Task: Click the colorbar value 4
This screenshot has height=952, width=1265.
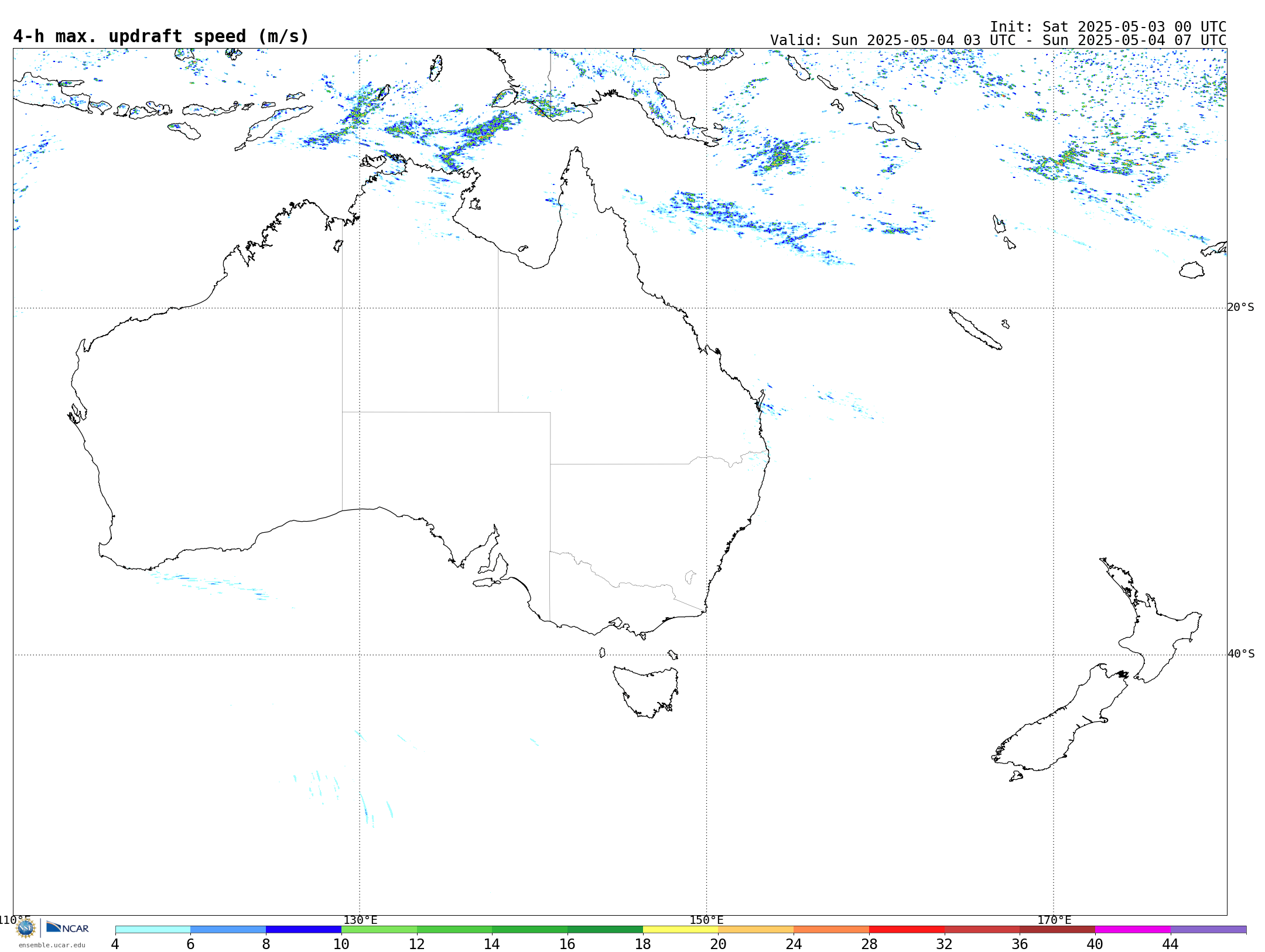Action: (x=115, y=944)
